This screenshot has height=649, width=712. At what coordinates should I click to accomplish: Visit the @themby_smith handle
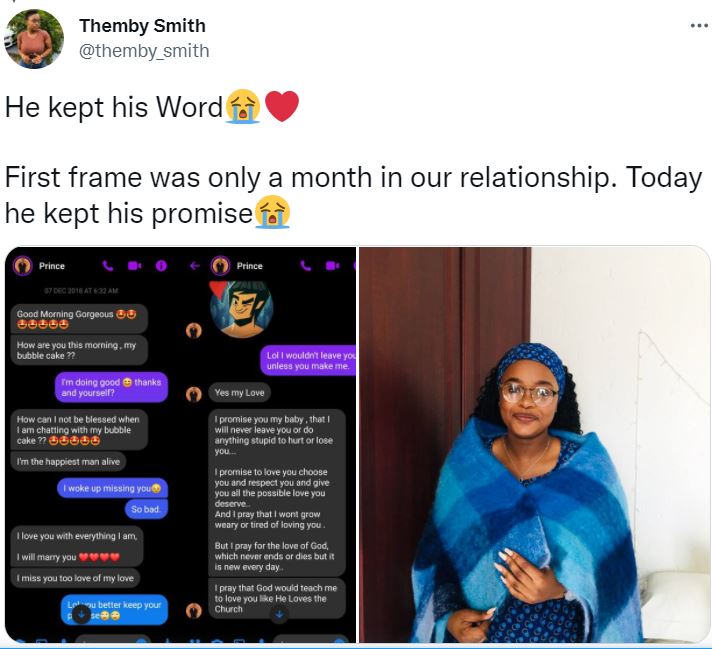click(x=144, y=51)
